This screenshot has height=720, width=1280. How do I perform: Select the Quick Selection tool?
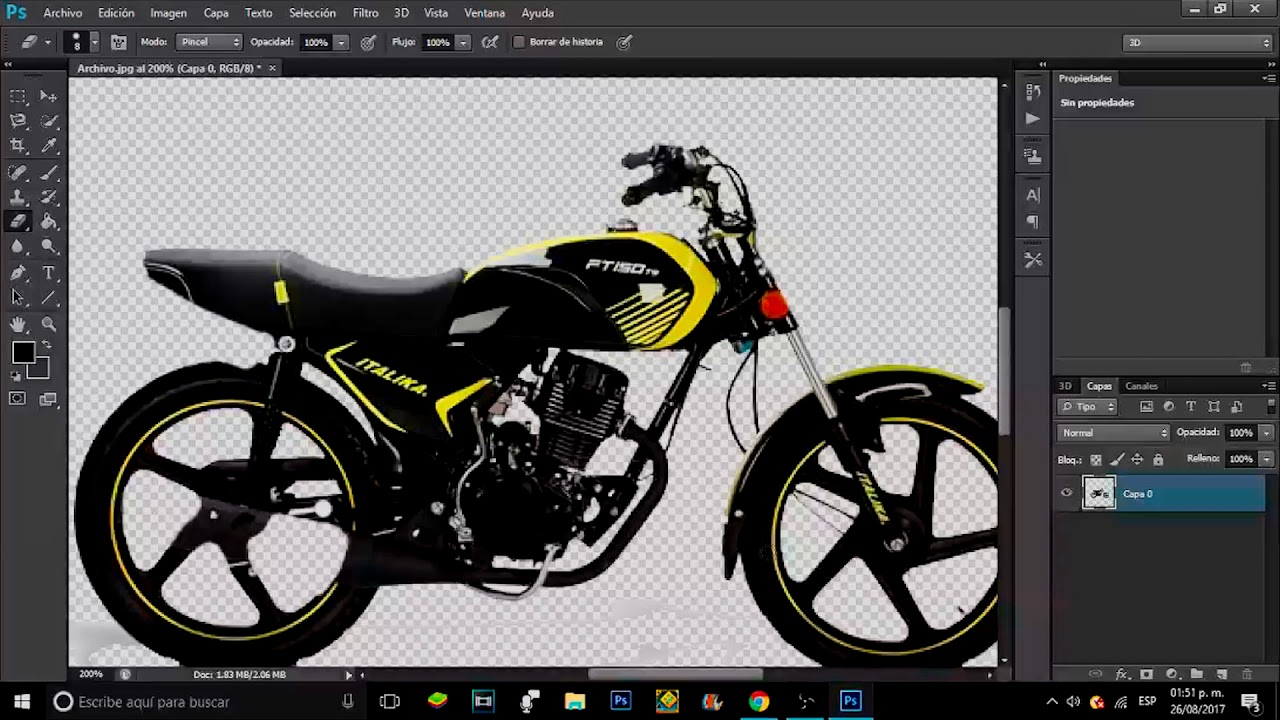(x=48, y=121)
